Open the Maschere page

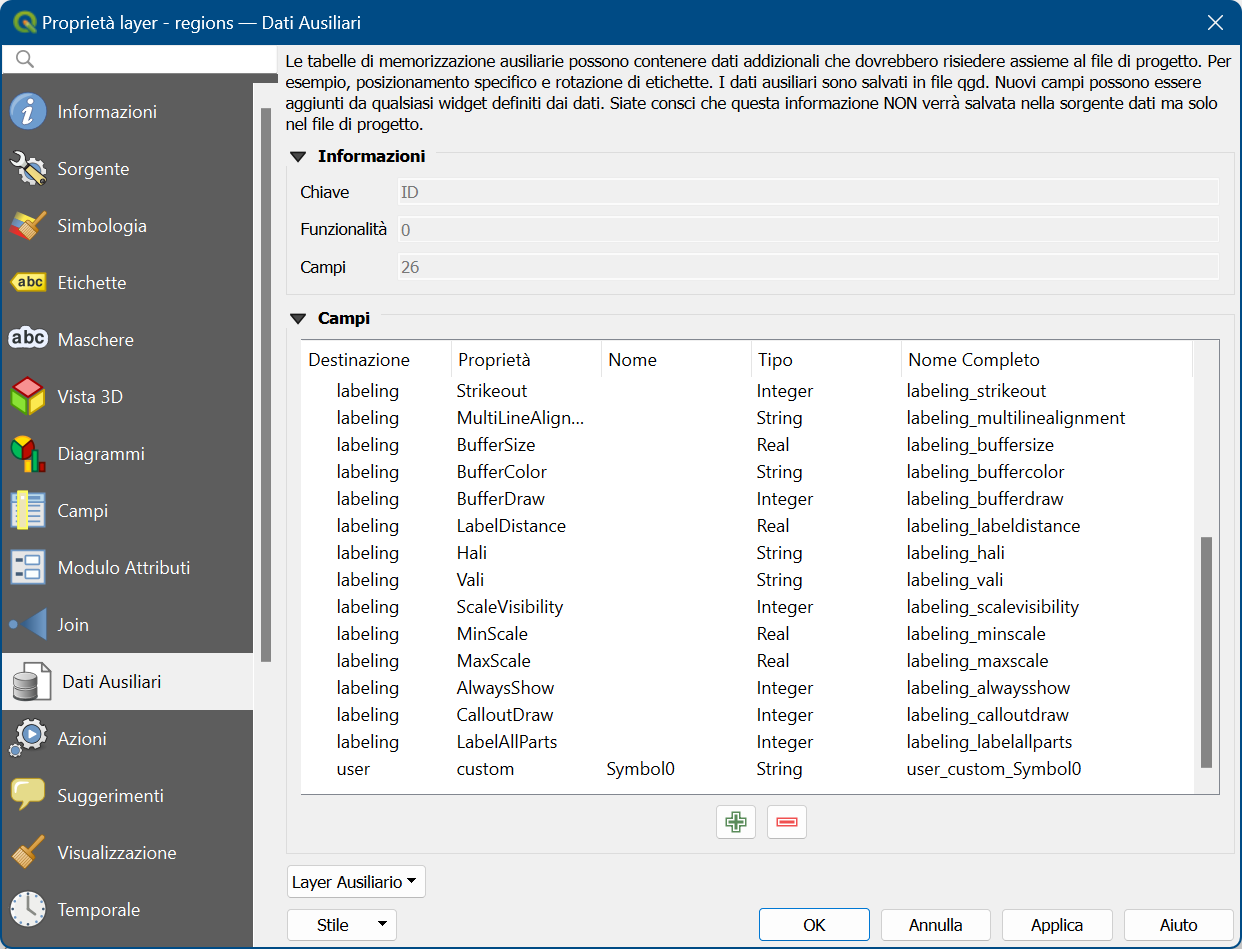[127, 340]
